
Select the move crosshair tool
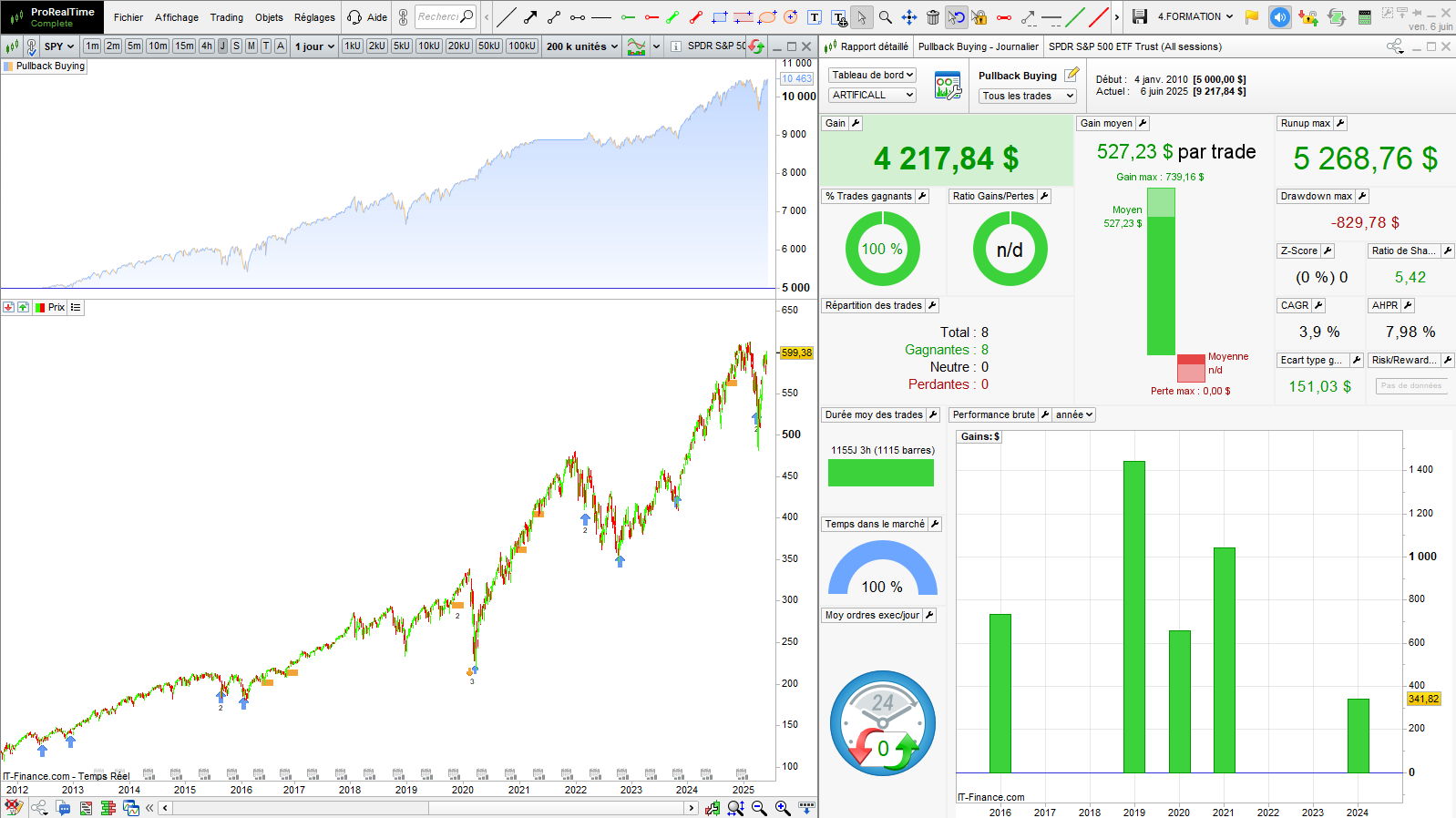coord(909,16)
